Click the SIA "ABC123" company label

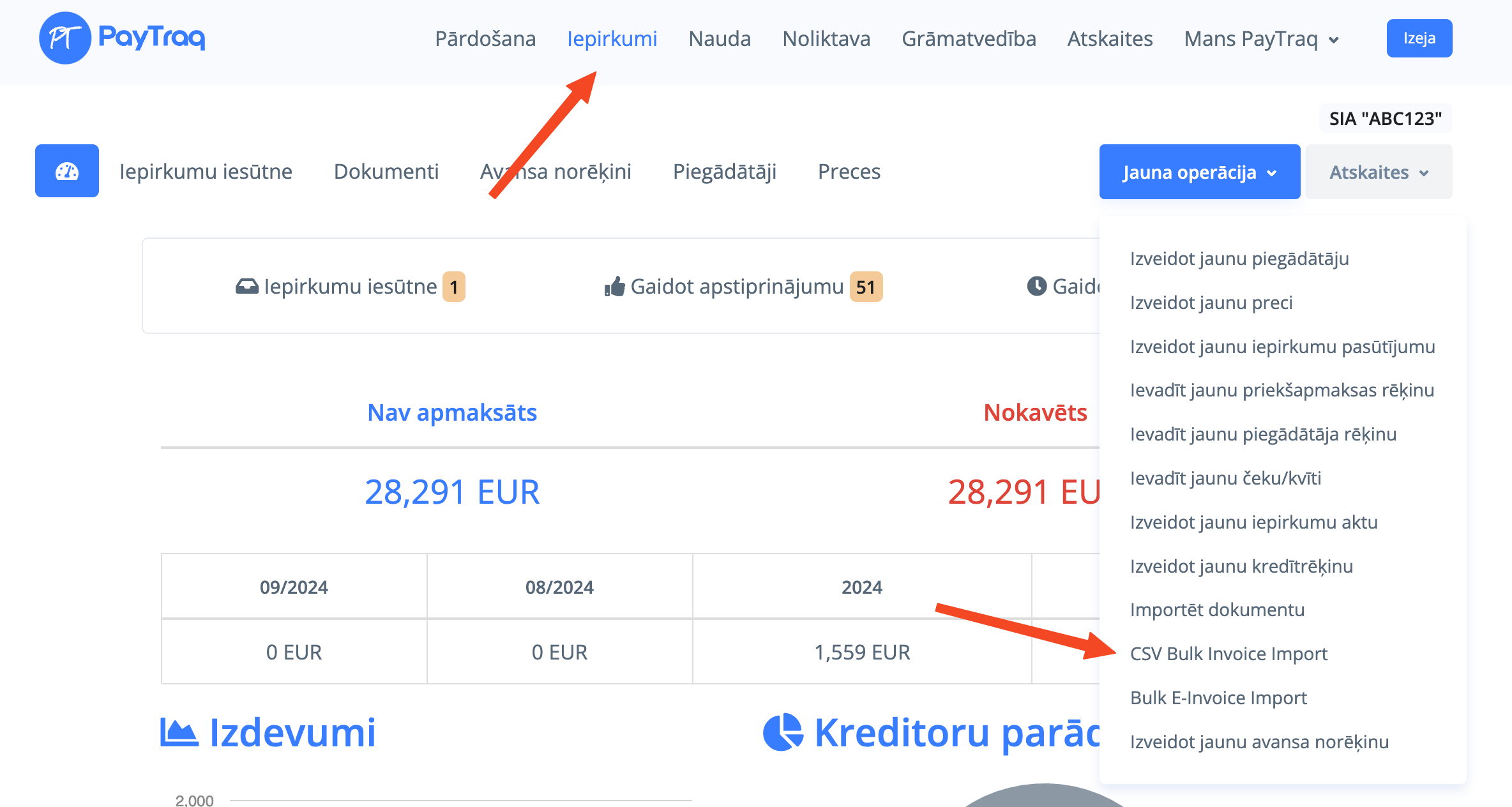click(1385, 119)
